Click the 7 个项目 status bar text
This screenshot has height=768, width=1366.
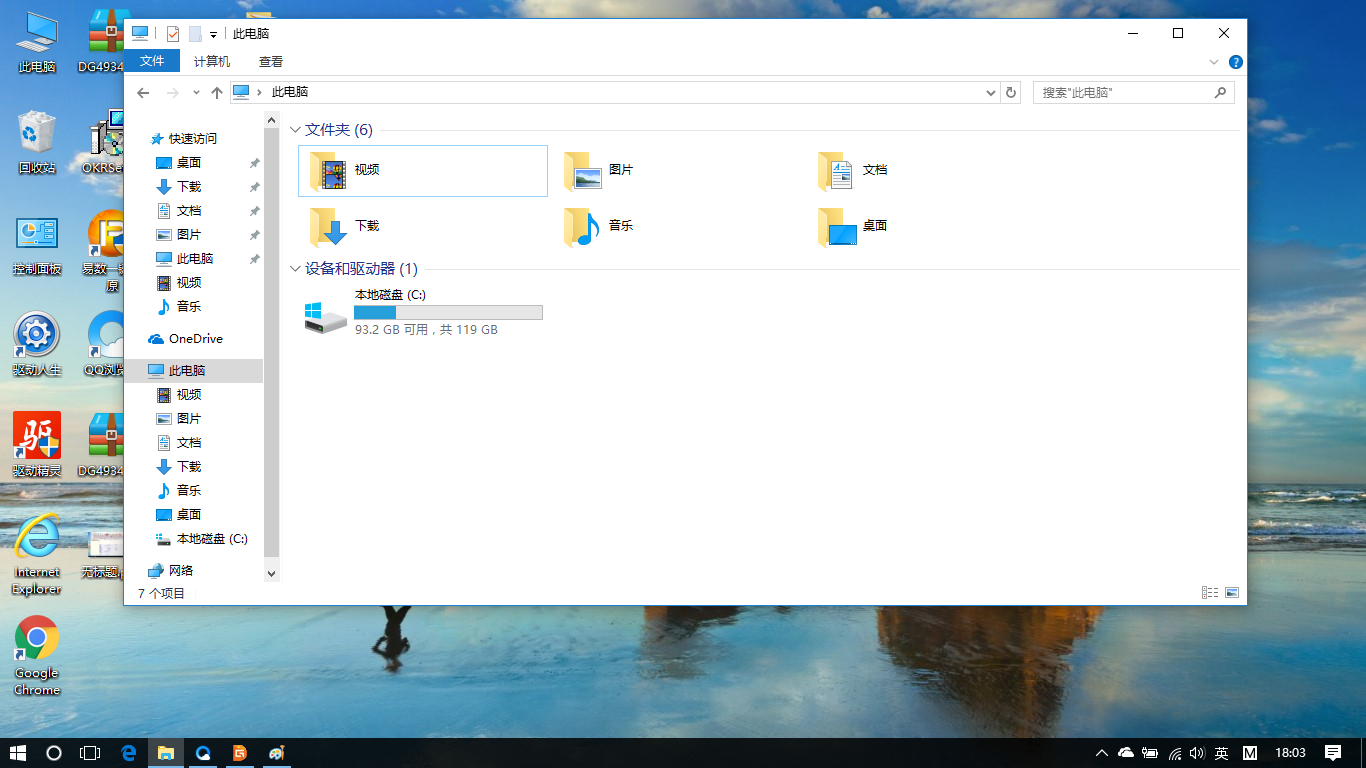click(162, 594)
